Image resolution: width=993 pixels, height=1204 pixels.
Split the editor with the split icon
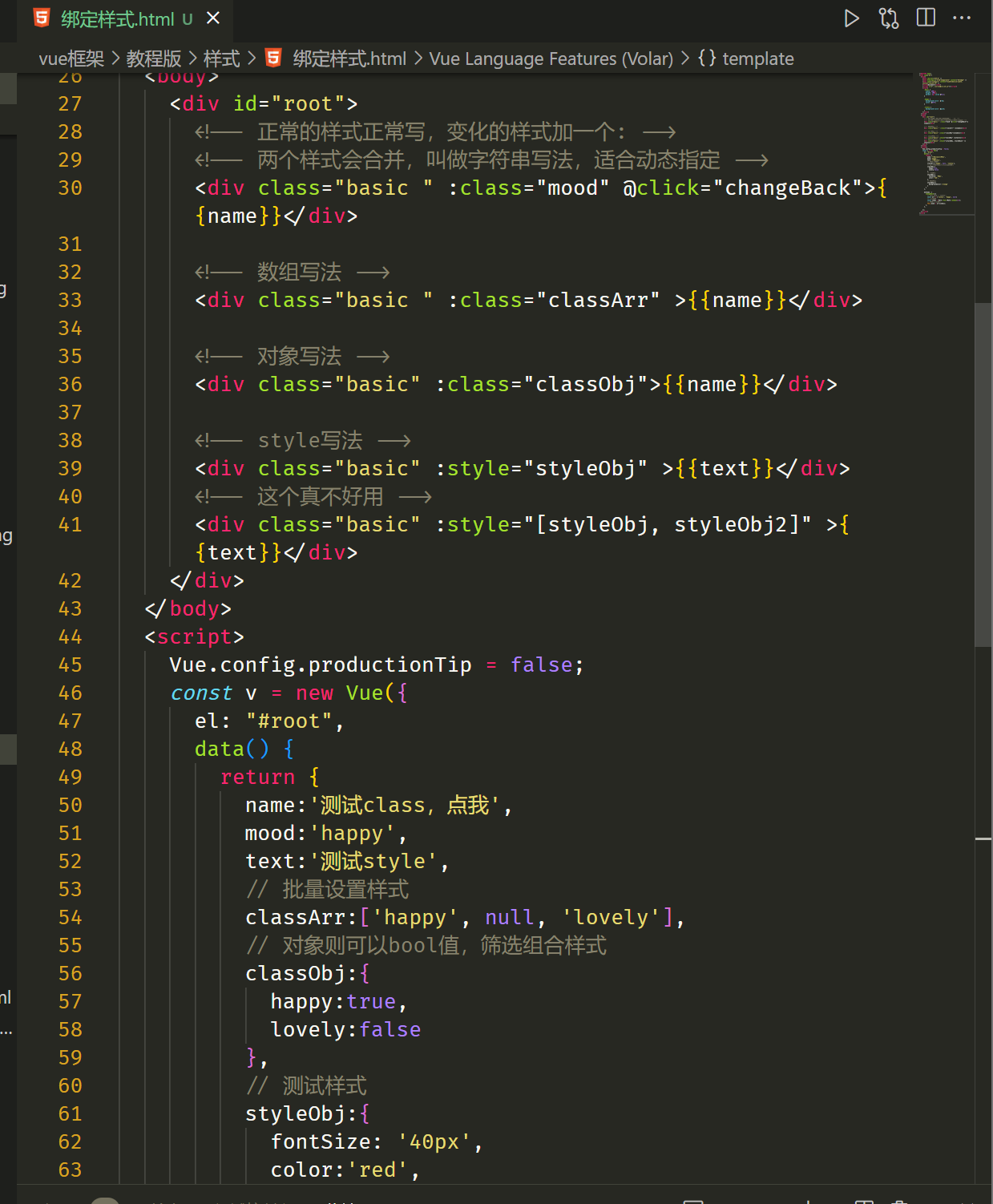[x=926, y=18]
